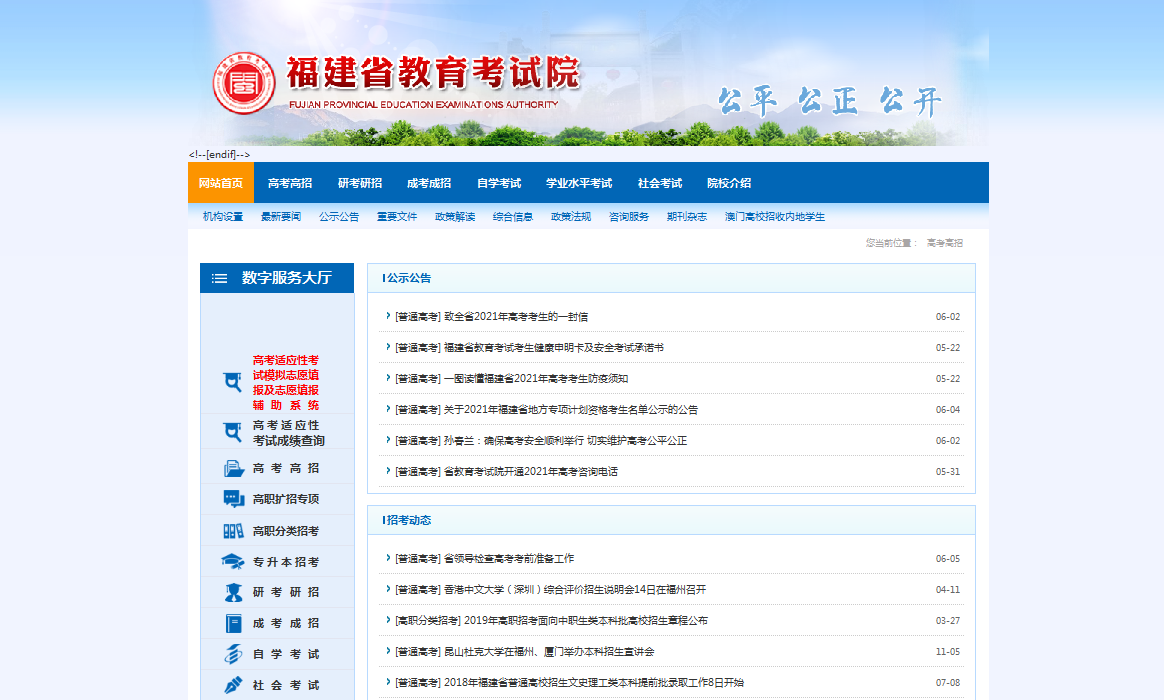1164x700 pixels.
Task: Go to 综合信息 in the sub-navigation
Action: tap(513, 217)
